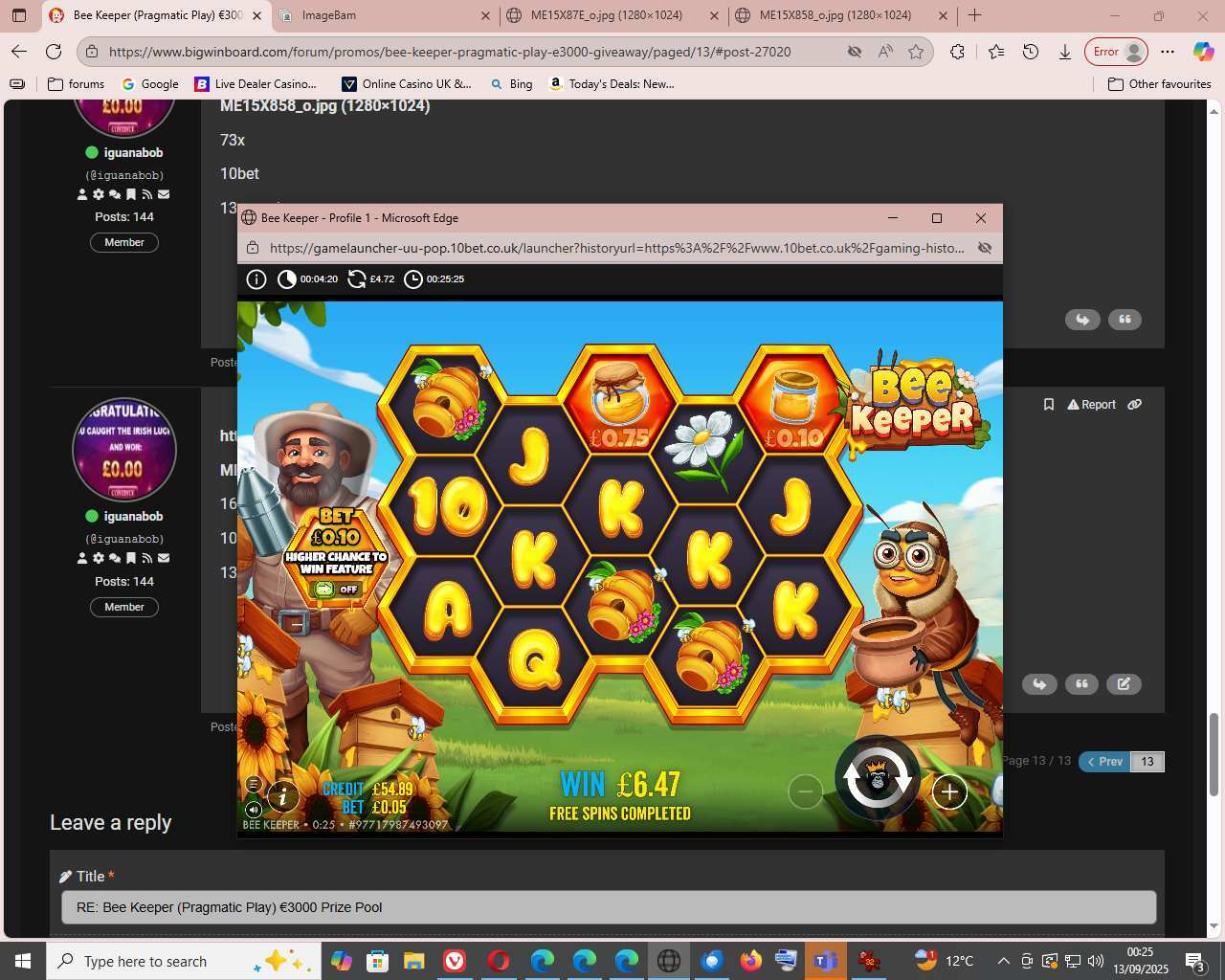The height and width of the screenshot is (980, 1225).
Task: Spin the Bee Keeper slot reels
Action: pyautogui.click(x=877, y=779)
